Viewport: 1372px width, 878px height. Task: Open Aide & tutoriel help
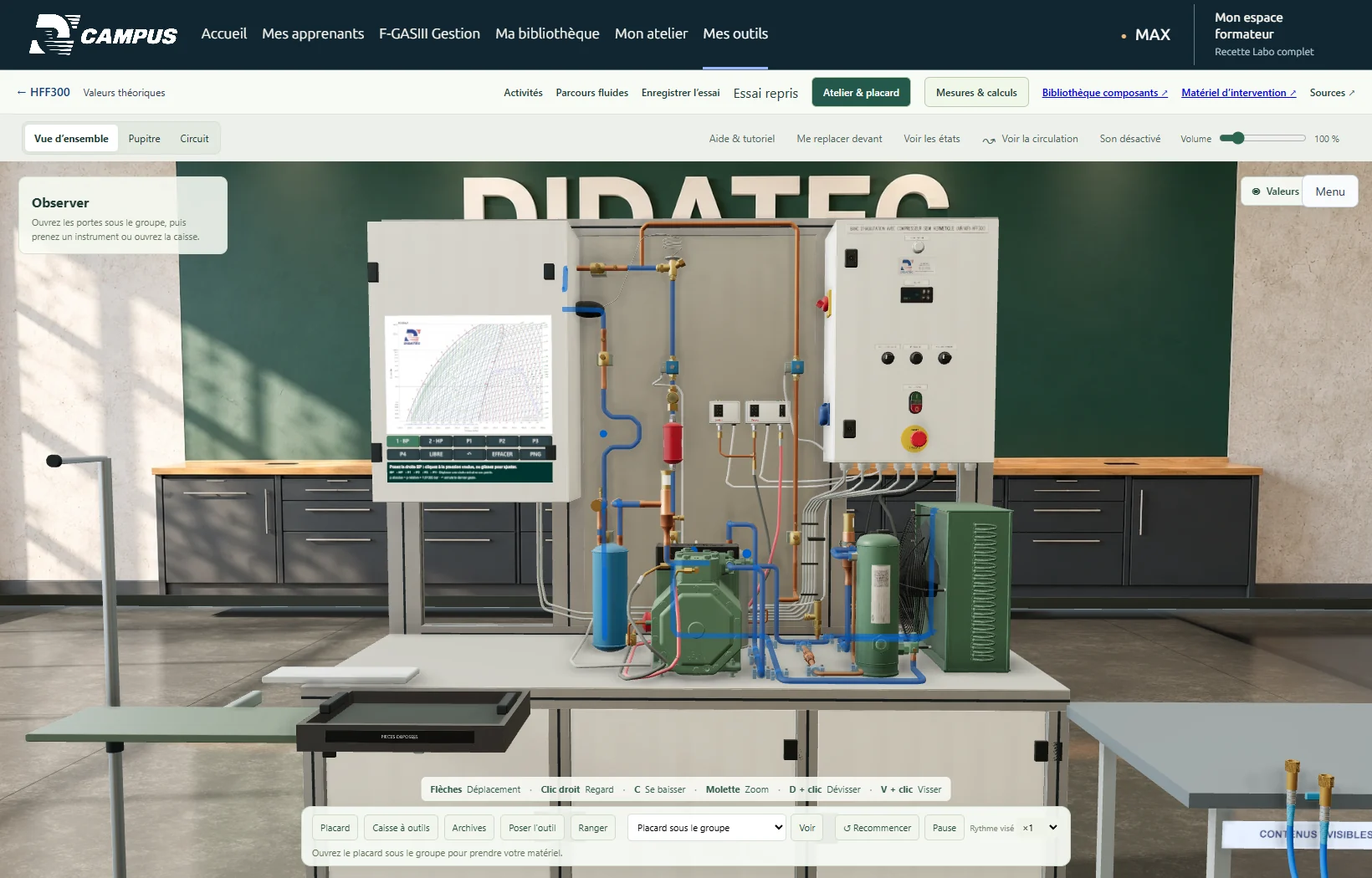pos(742,139)
